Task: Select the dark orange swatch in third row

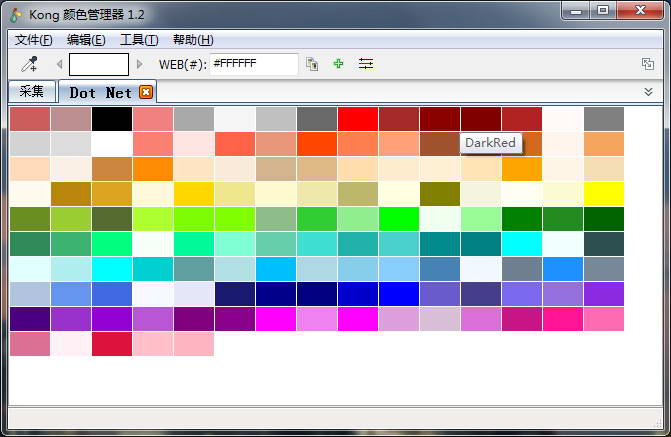Action: pyautogui.click(x=153, y=169)
